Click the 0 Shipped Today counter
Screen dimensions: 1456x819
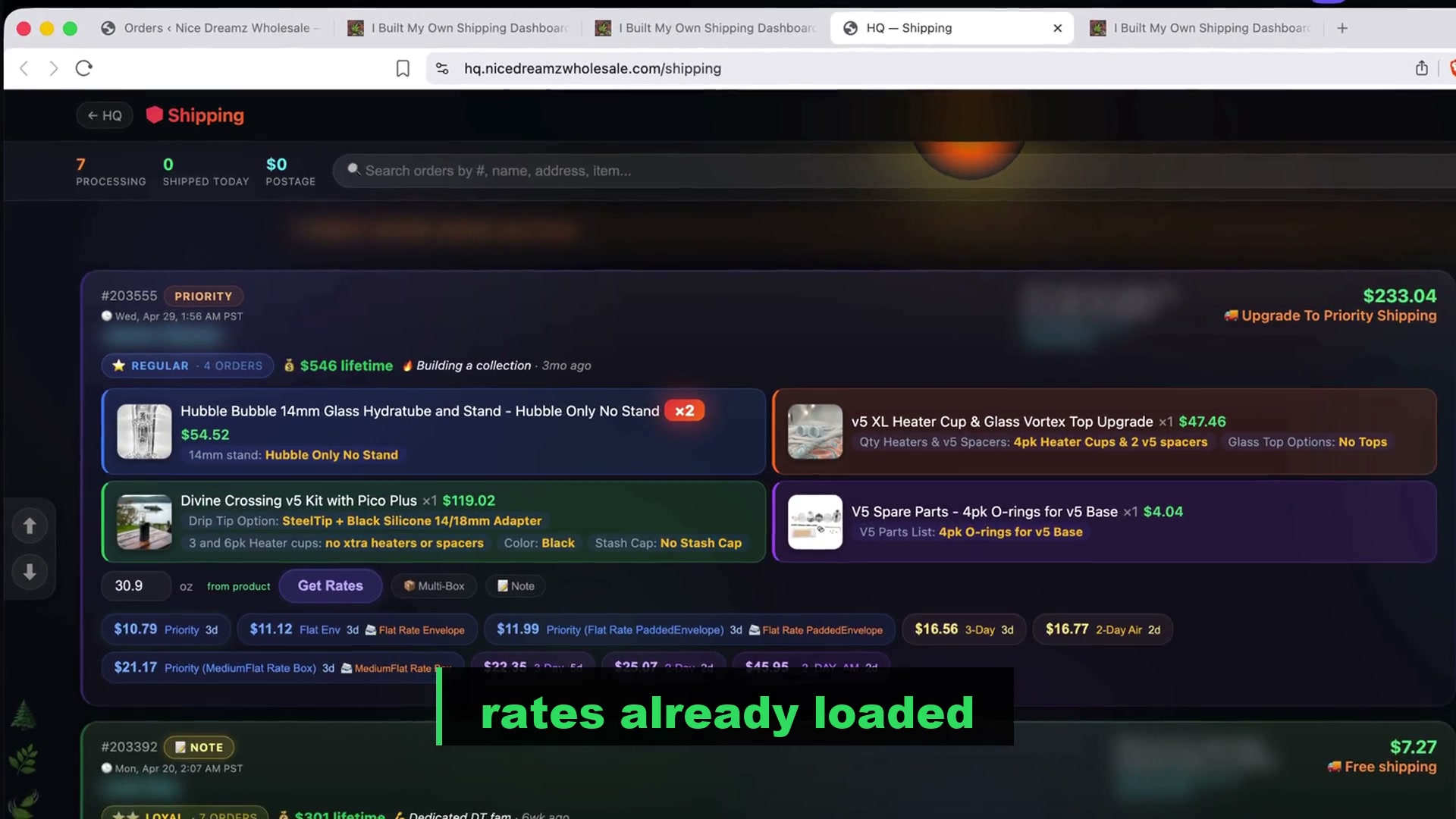(206, 171)
